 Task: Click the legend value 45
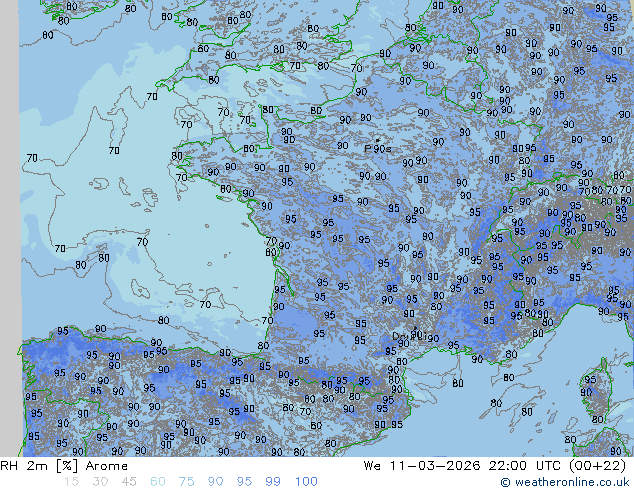point(129,482)
